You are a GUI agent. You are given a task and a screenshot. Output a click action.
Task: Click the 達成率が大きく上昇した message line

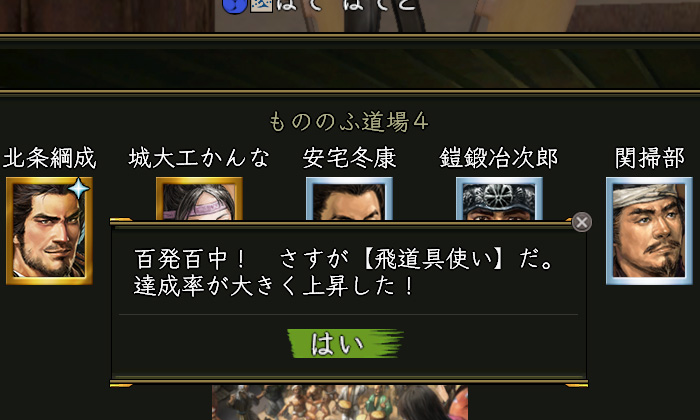tap(275, 286)
